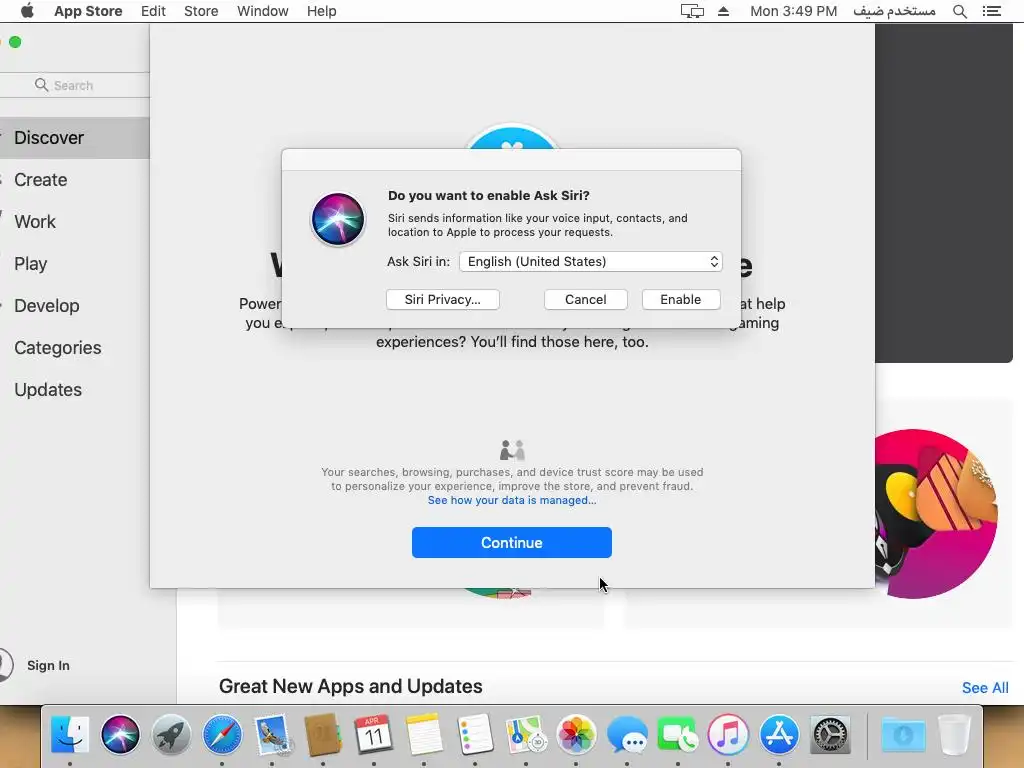Open Siri Privacy details
Viewport: 1024px width, 768px height.
click(x=442, y=299)
